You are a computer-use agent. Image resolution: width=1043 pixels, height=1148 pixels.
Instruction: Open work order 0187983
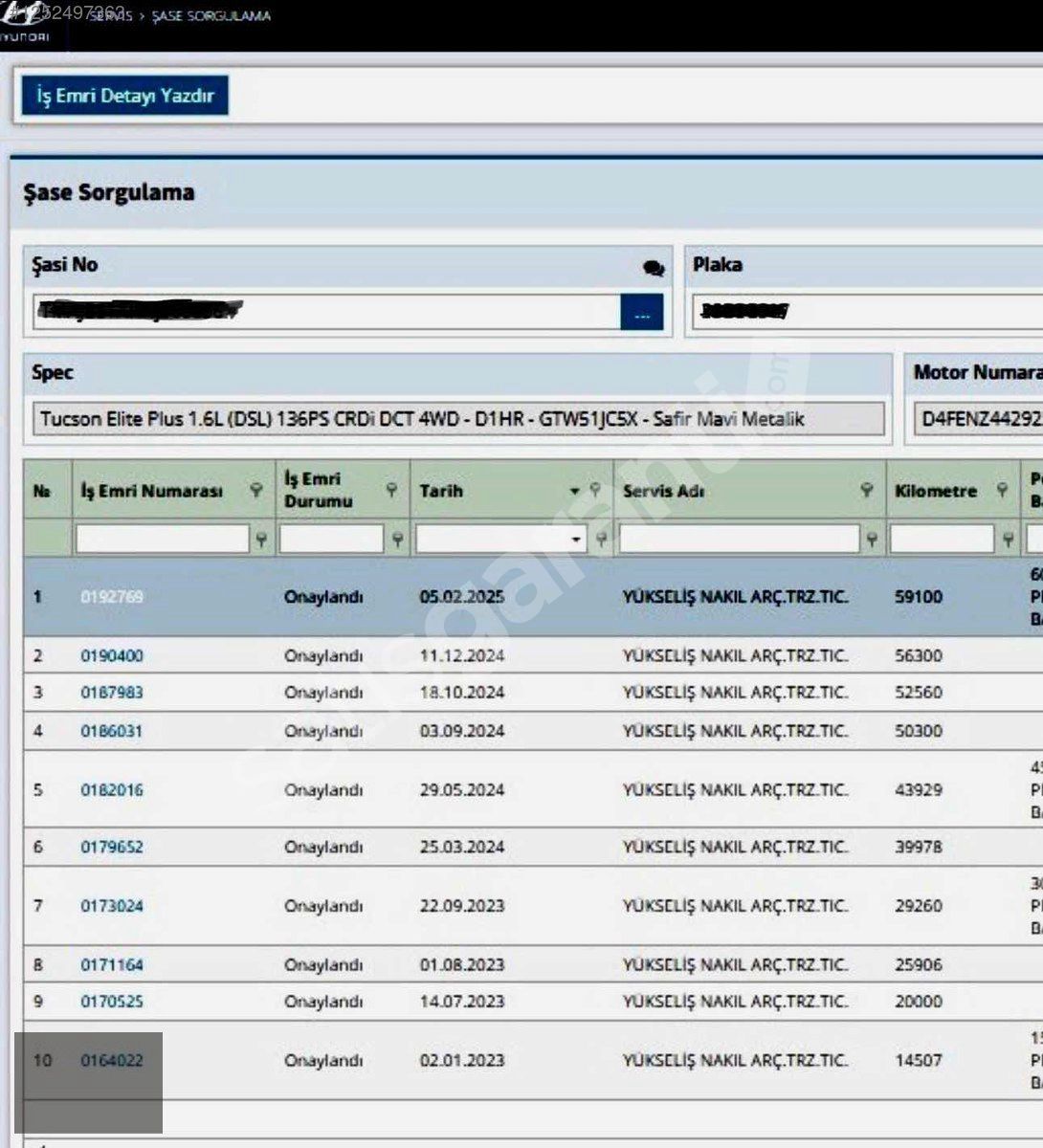pyautogui.click(x=112, y=692)
